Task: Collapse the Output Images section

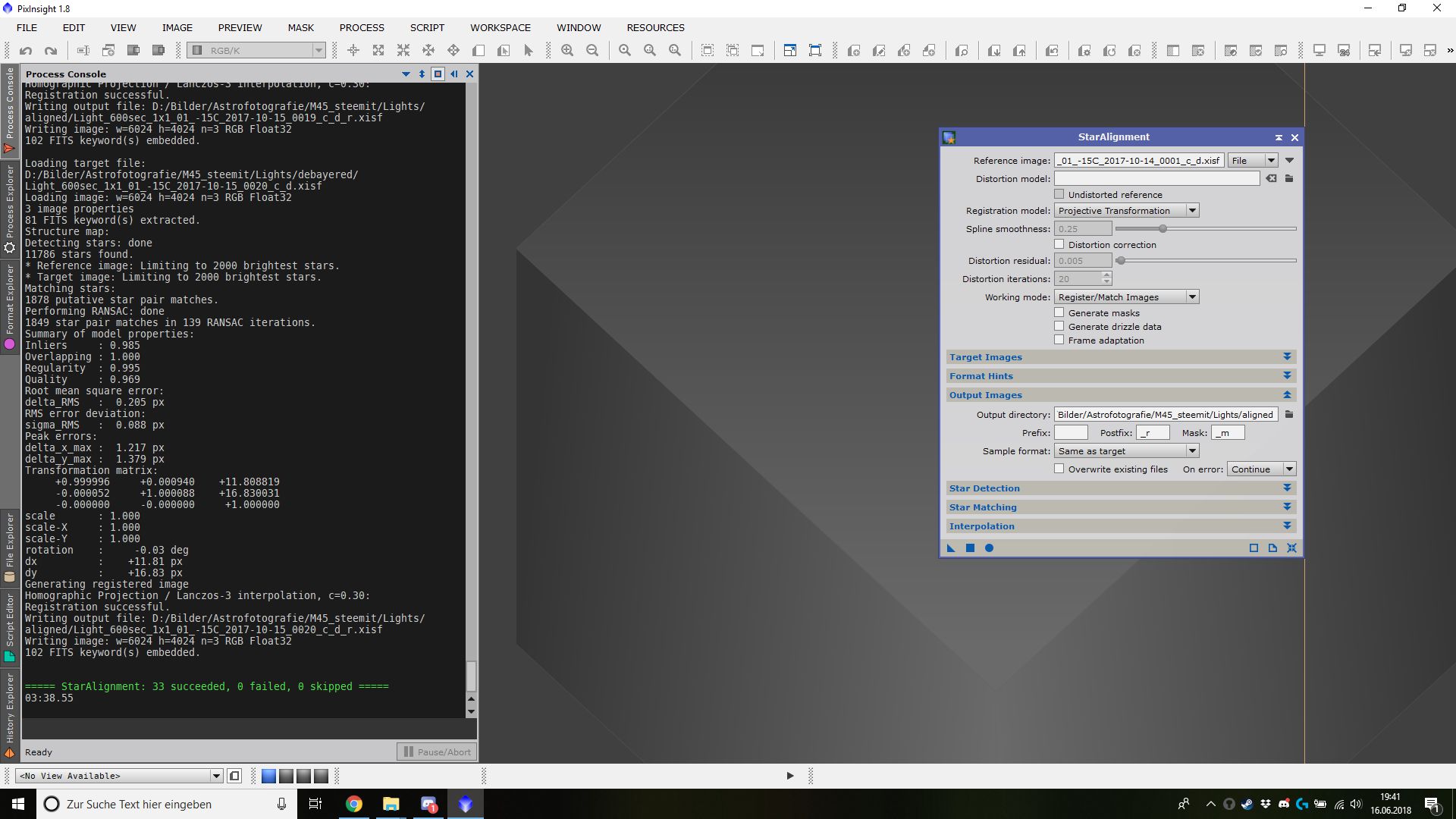Action: point(1122,395)
